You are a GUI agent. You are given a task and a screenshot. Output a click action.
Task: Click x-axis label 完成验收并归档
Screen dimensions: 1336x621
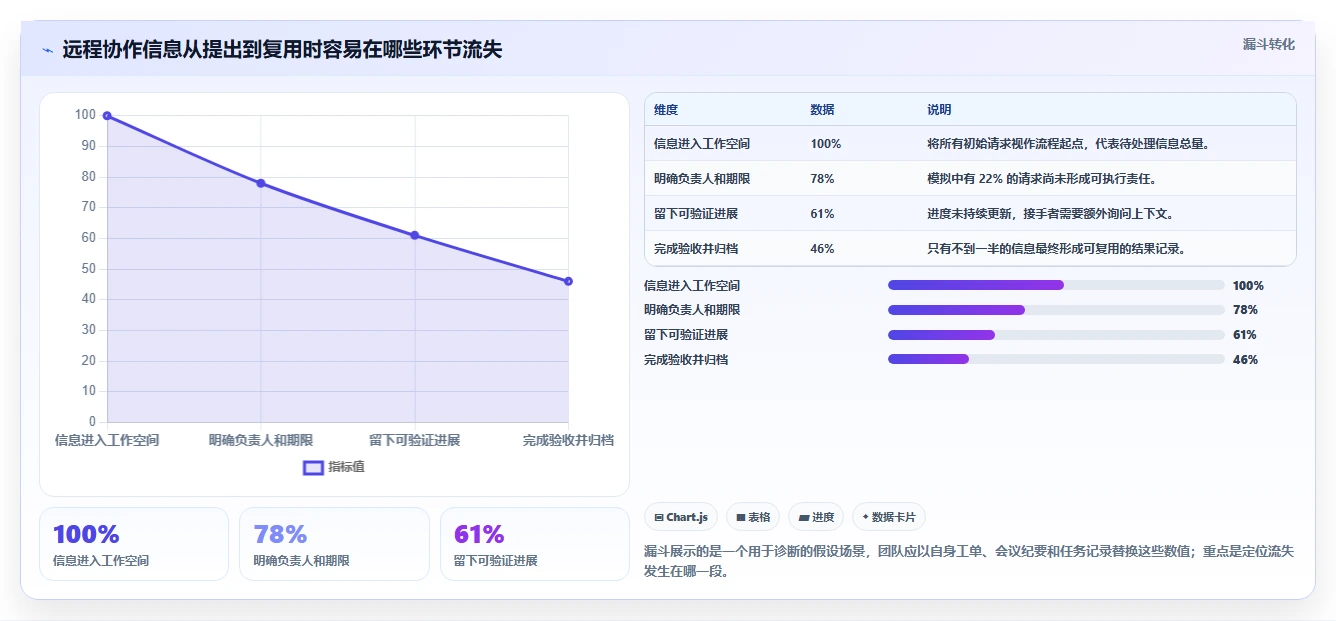[x=568, y=440]
